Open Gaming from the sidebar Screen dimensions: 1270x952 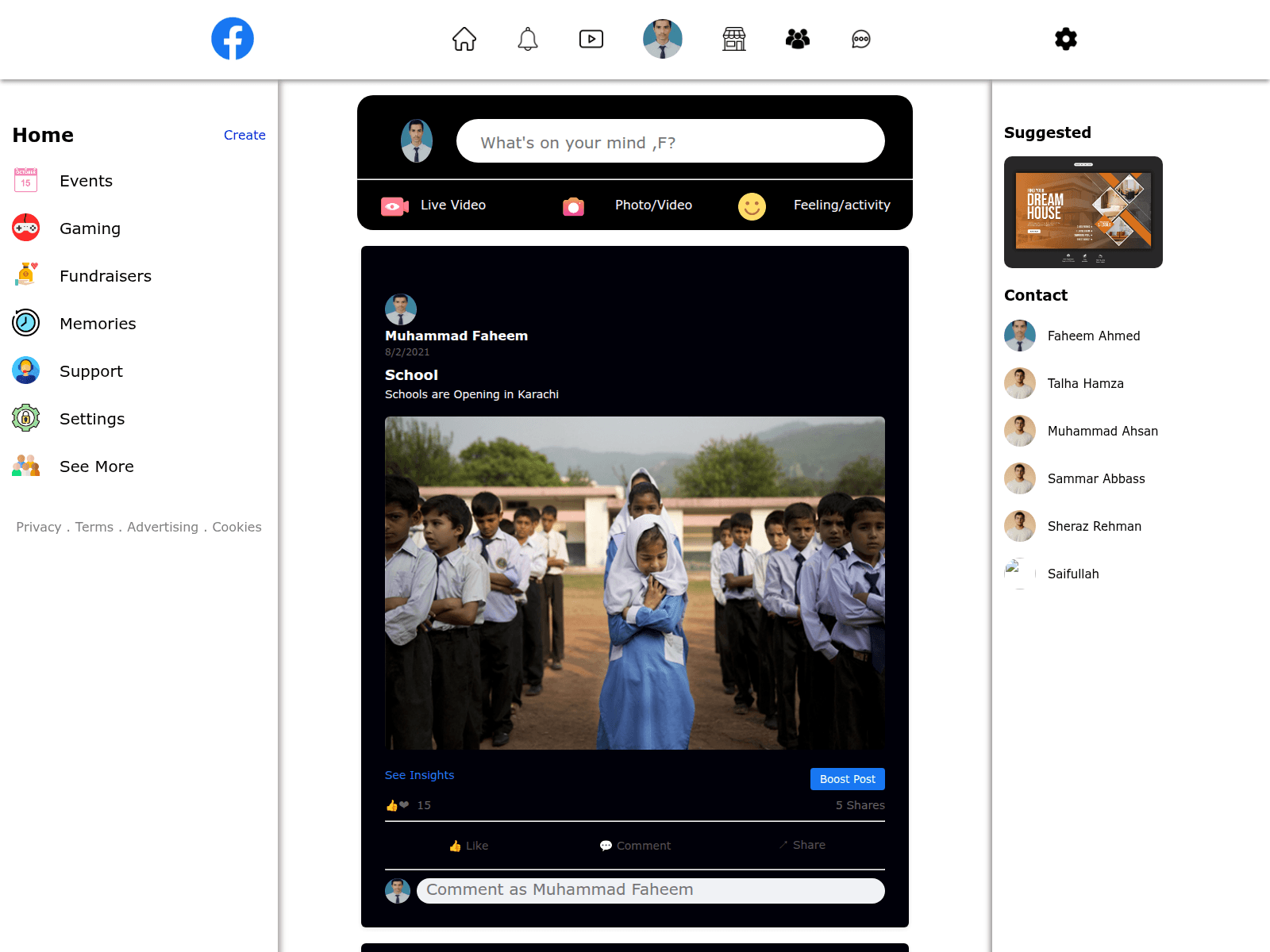tap(90, 228)
